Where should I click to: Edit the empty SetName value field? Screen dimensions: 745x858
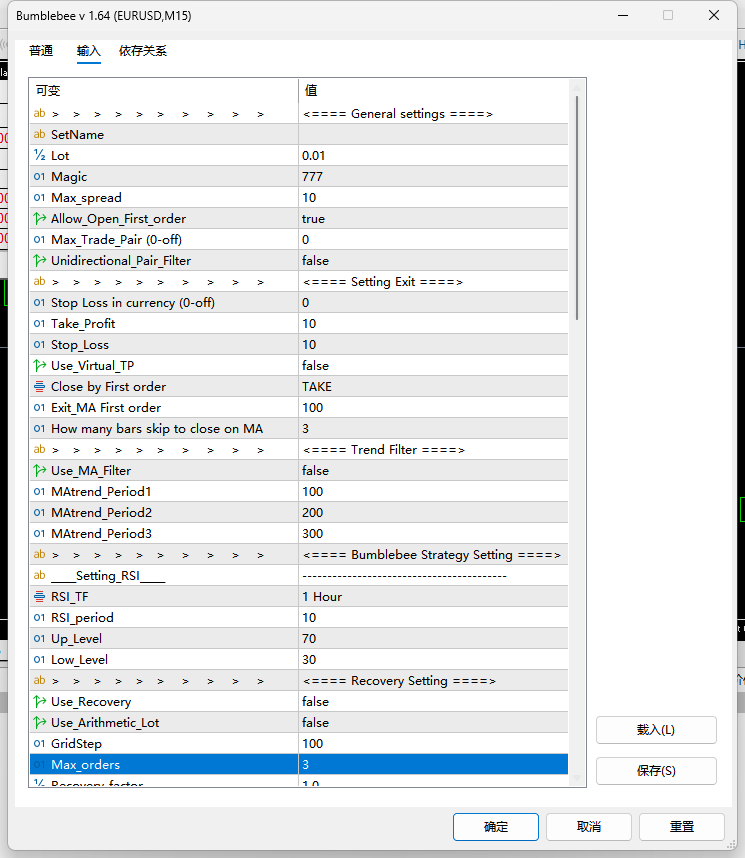click(434, 135)
